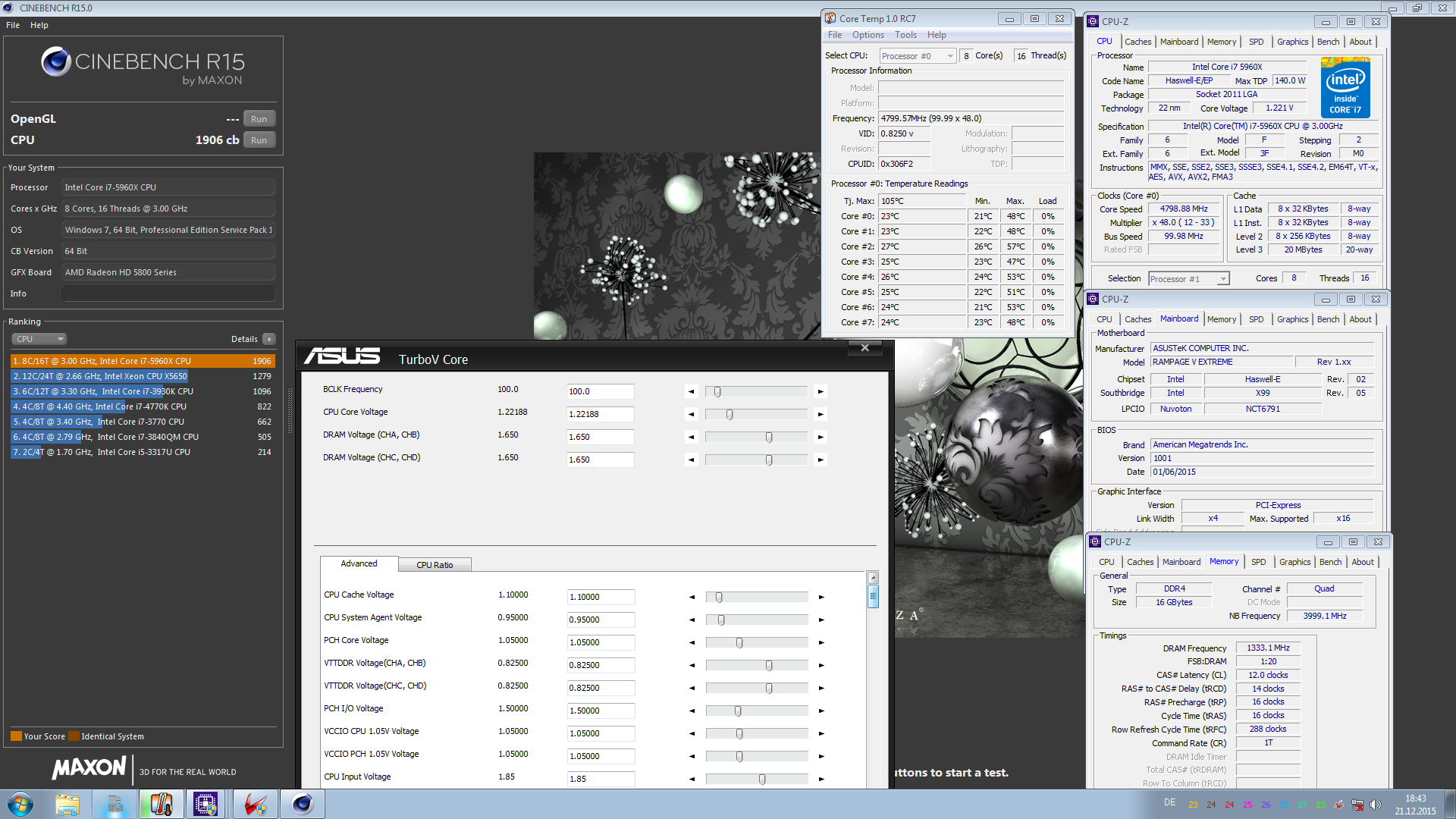
Task: Click the CPU Input Voltage slider handle
Action: click(762, 780)
